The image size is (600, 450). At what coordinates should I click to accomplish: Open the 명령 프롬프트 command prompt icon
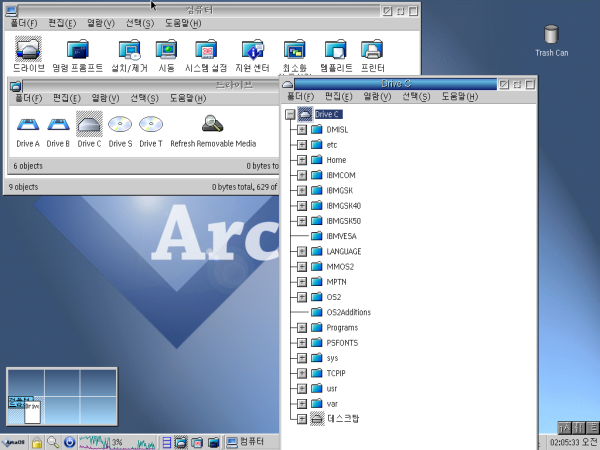coord(77,48)
